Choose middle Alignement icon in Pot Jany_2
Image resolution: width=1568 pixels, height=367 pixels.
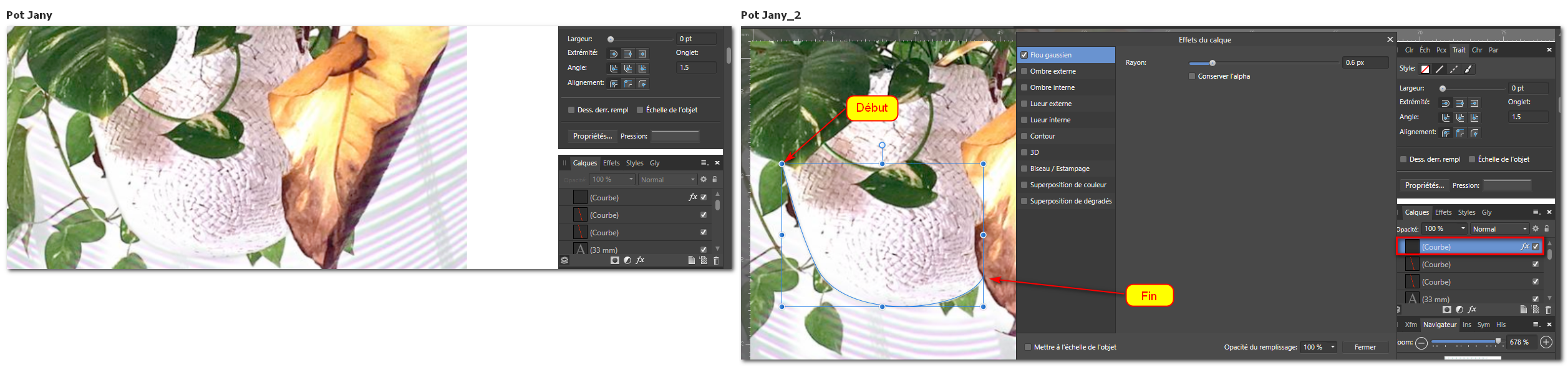pos(1459,133)
